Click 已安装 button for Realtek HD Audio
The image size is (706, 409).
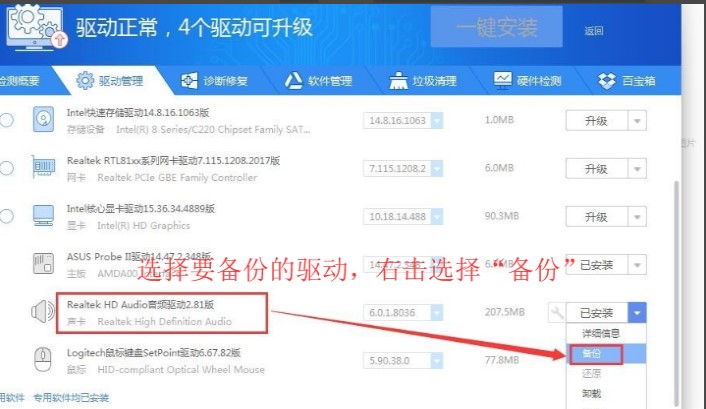597,313
